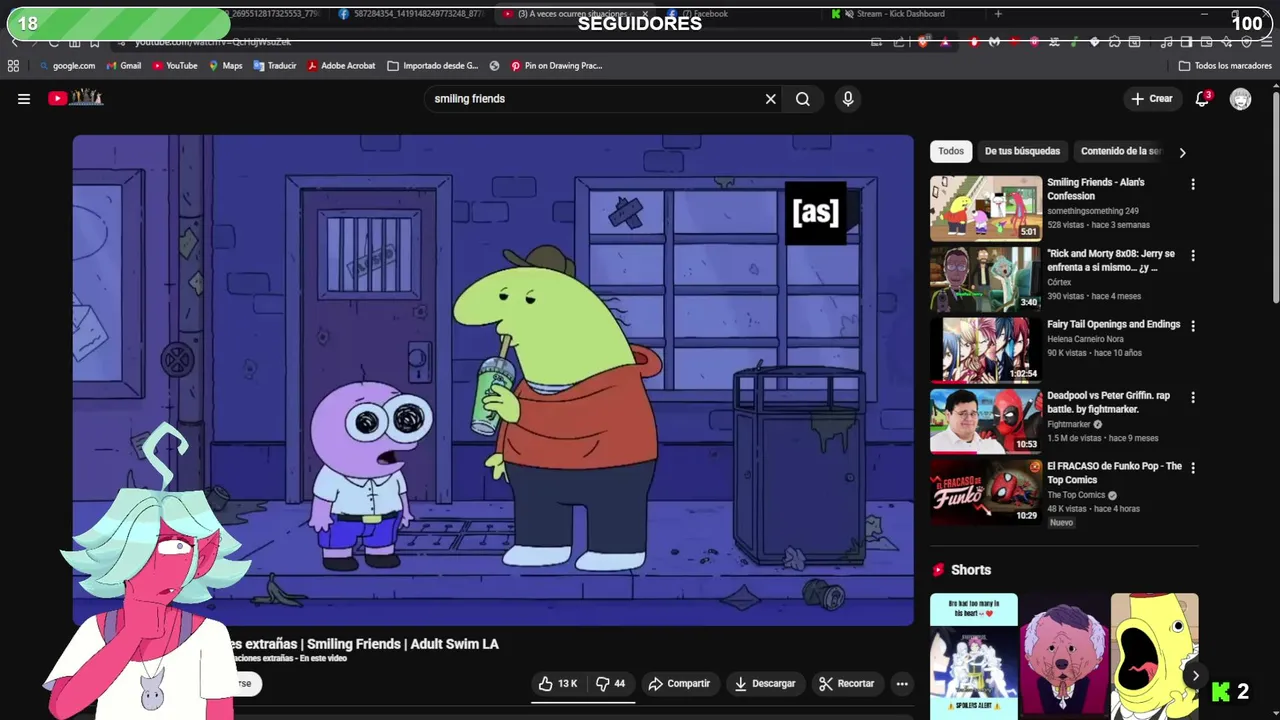
Task: Select 'De tus búsquedas' filter chip
Action: pyautogui.click(x=1022, y=151)
